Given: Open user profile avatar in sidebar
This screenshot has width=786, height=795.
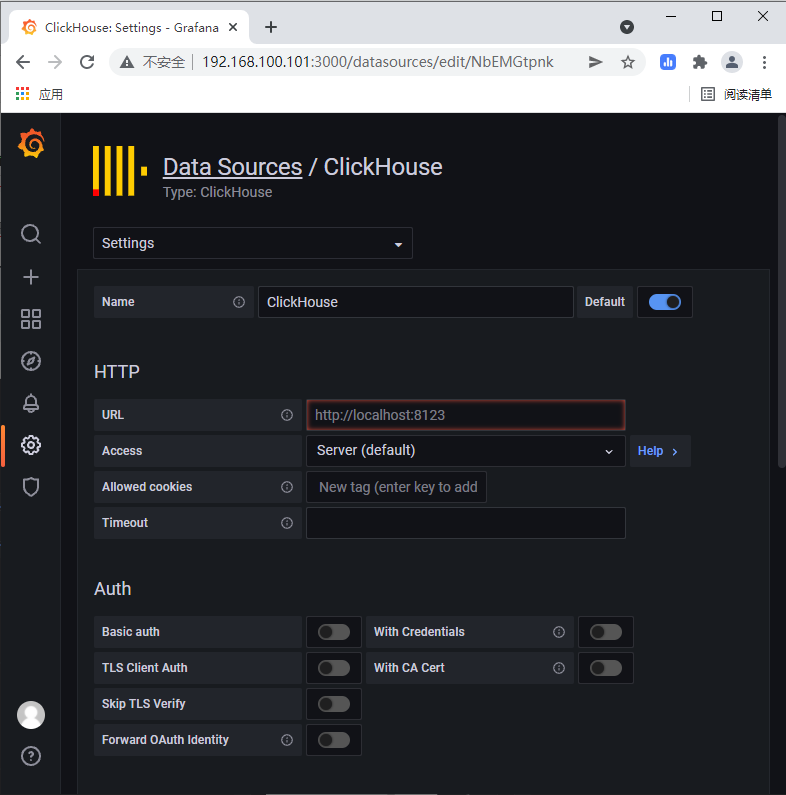Looking at the screenshot, I should coord(31,715).
